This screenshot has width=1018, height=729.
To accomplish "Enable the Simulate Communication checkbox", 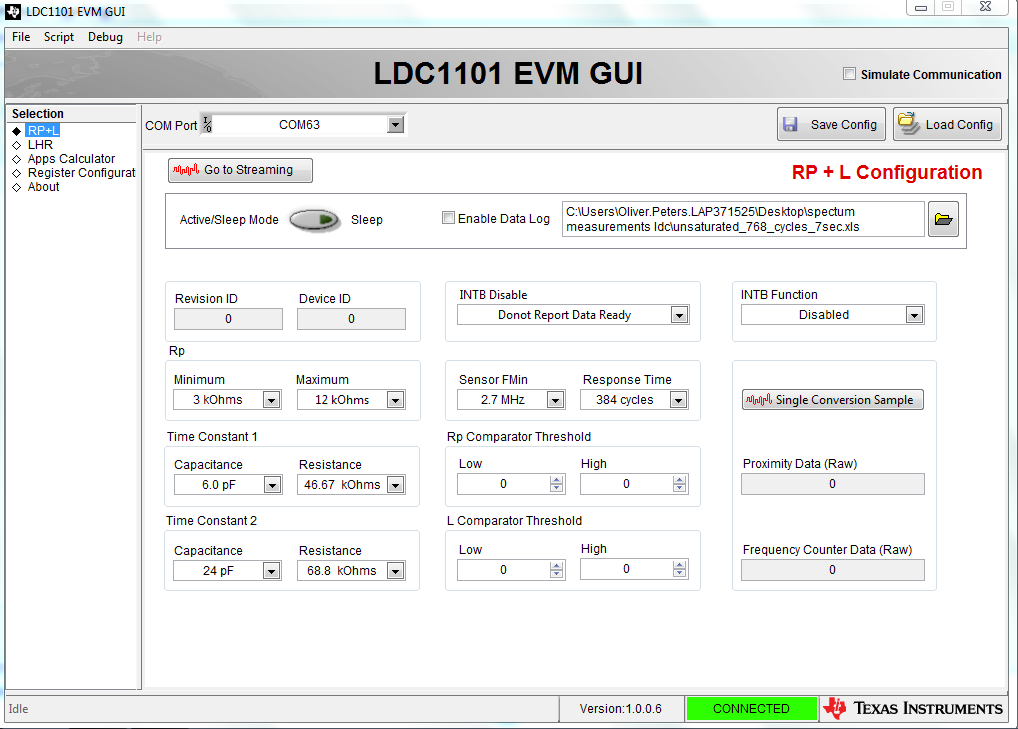I will coord(849,74).
